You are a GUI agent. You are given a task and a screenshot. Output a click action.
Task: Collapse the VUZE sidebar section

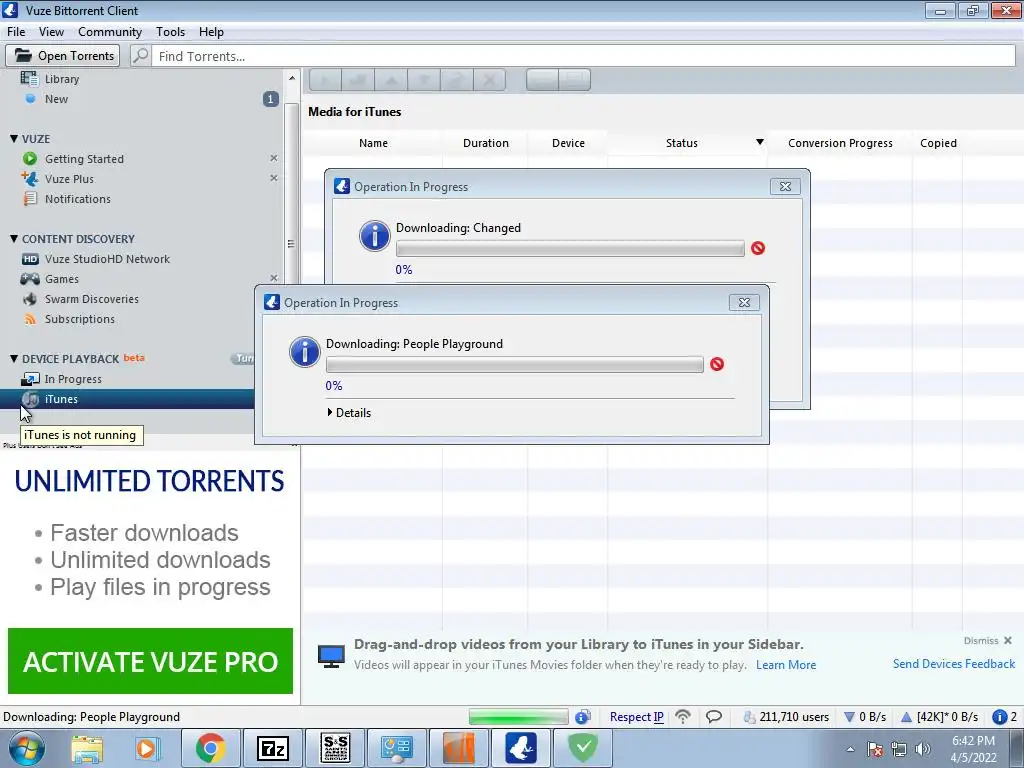coord(14,138)
